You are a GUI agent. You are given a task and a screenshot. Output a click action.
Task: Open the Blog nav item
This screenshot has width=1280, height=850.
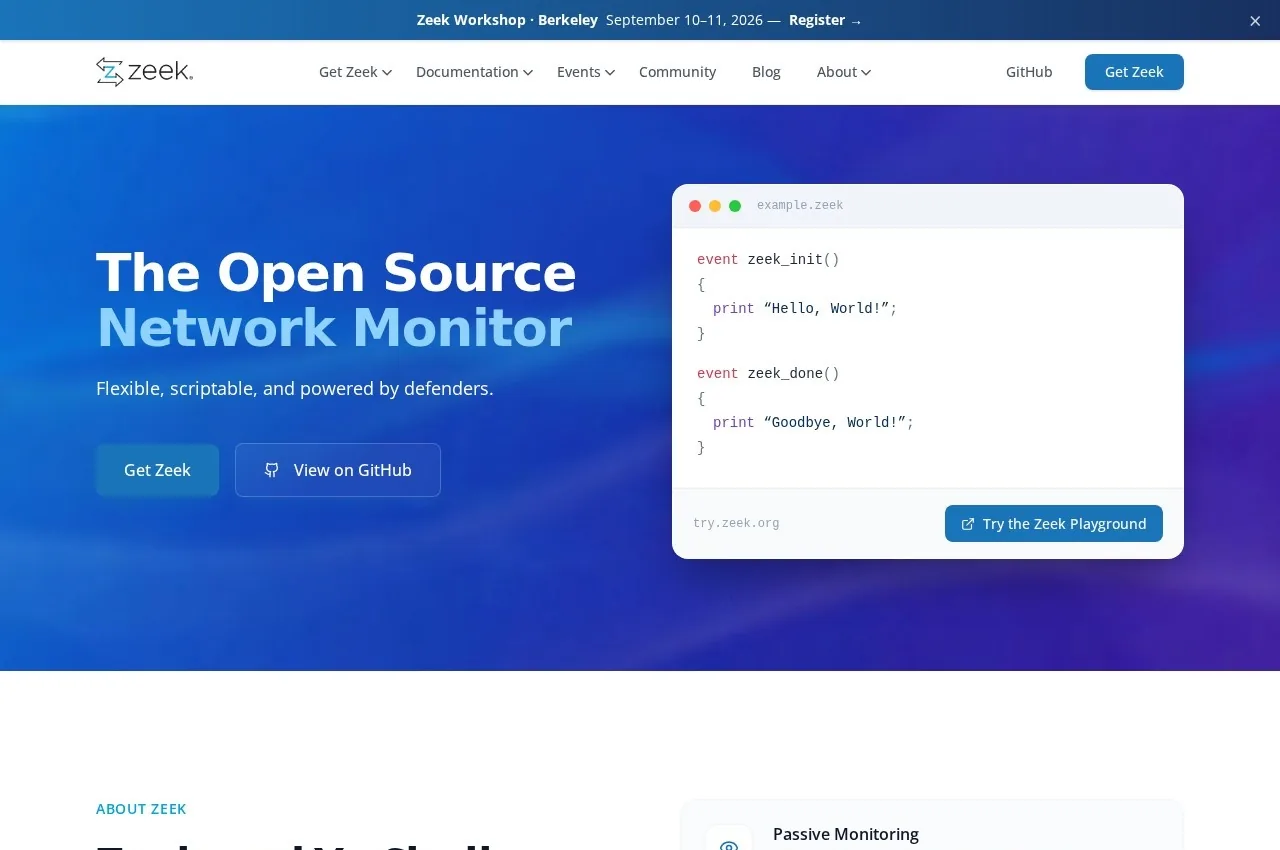pos(766,72)
